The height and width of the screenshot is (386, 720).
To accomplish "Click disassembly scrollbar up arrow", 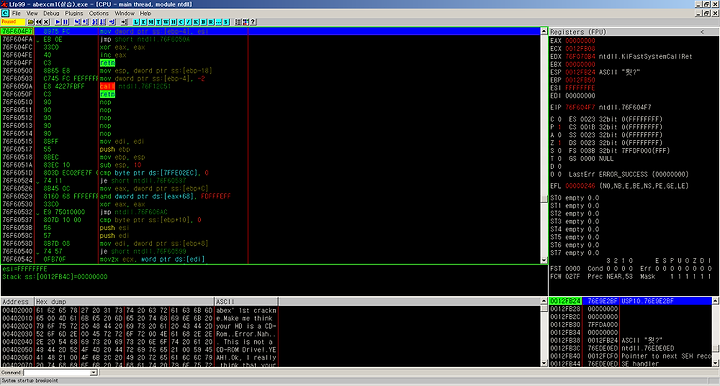I will (544, 32).
